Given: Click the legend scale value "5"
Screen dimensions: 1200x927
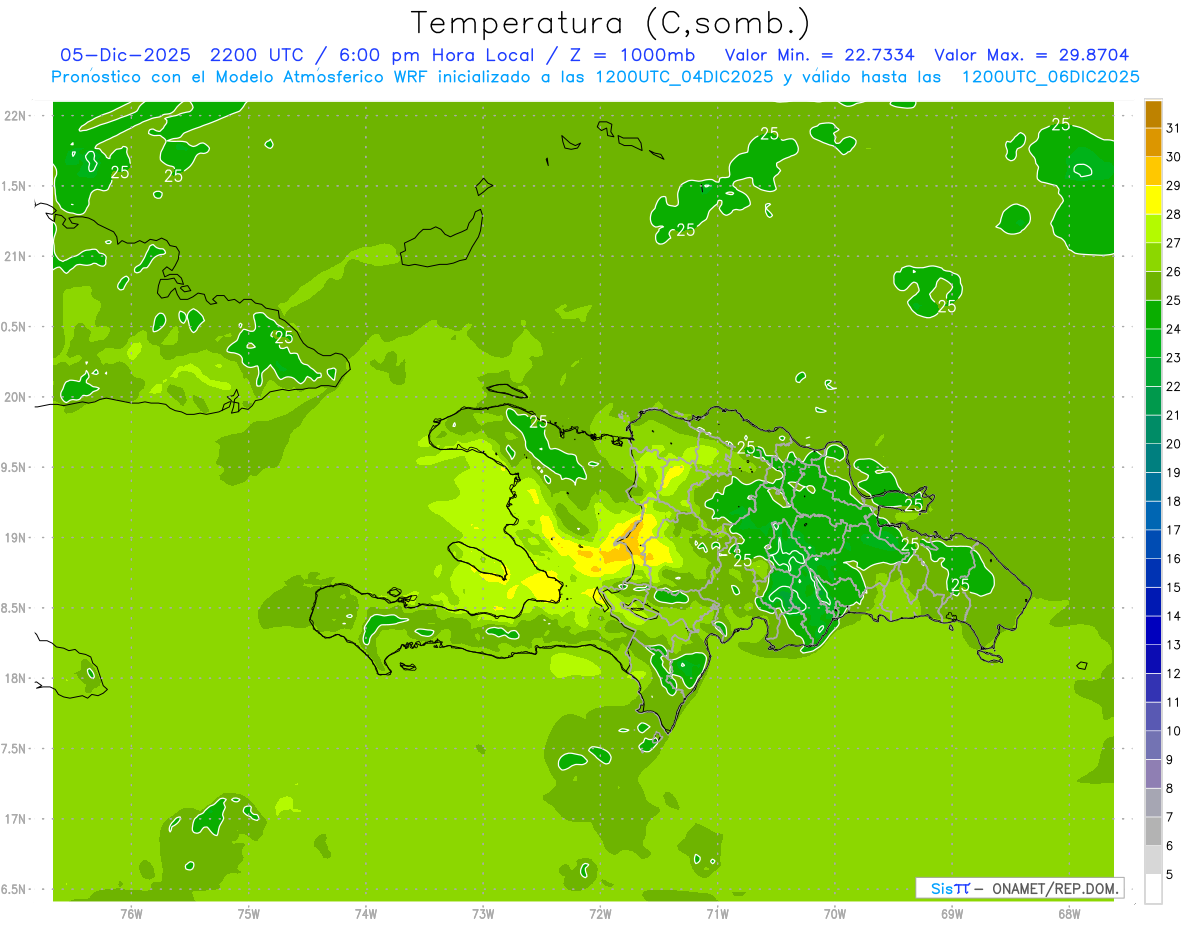Looking at the screenshot, I should (1170, 876).
